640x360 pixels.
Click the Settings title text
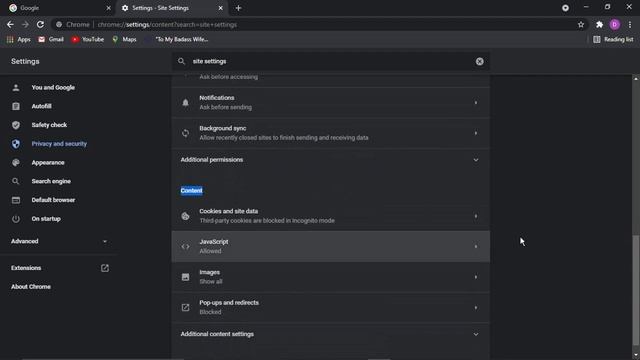pyautogui.click(x=25, y=61)
